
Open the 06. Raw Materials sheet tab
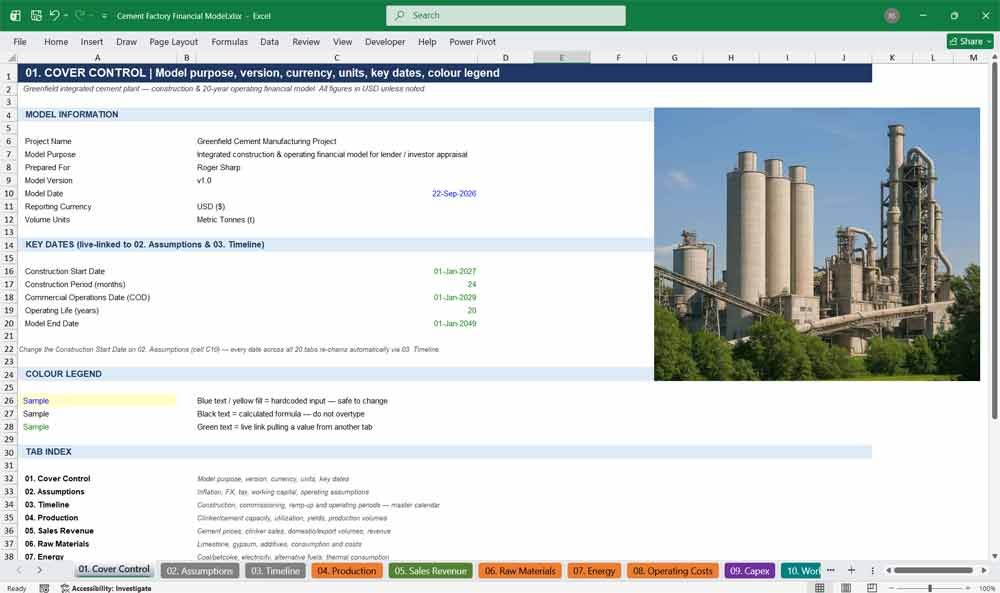tap(520, 571)
